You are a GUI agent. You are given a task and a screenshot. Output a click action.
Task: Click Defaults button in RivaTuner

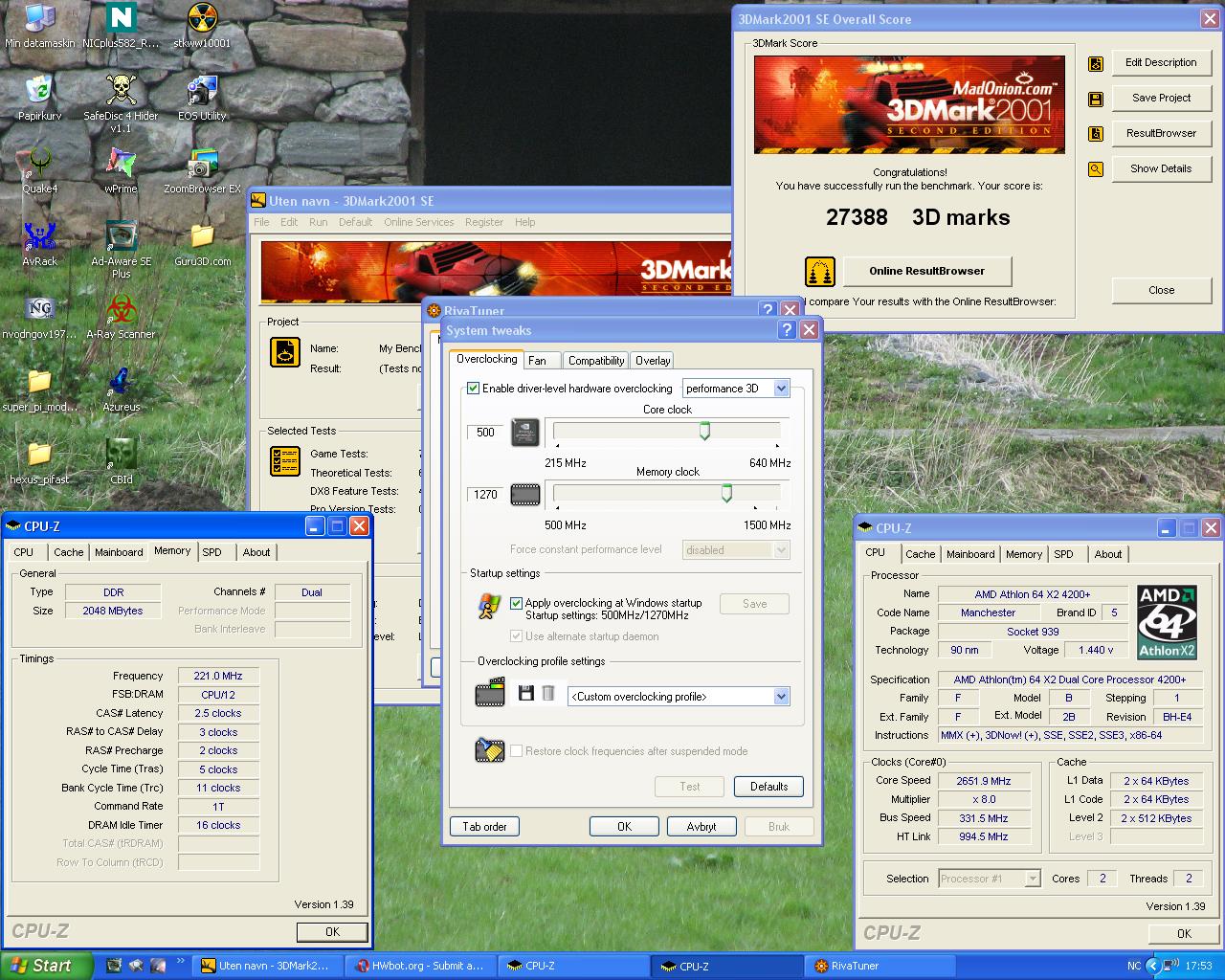pos(768,787)
